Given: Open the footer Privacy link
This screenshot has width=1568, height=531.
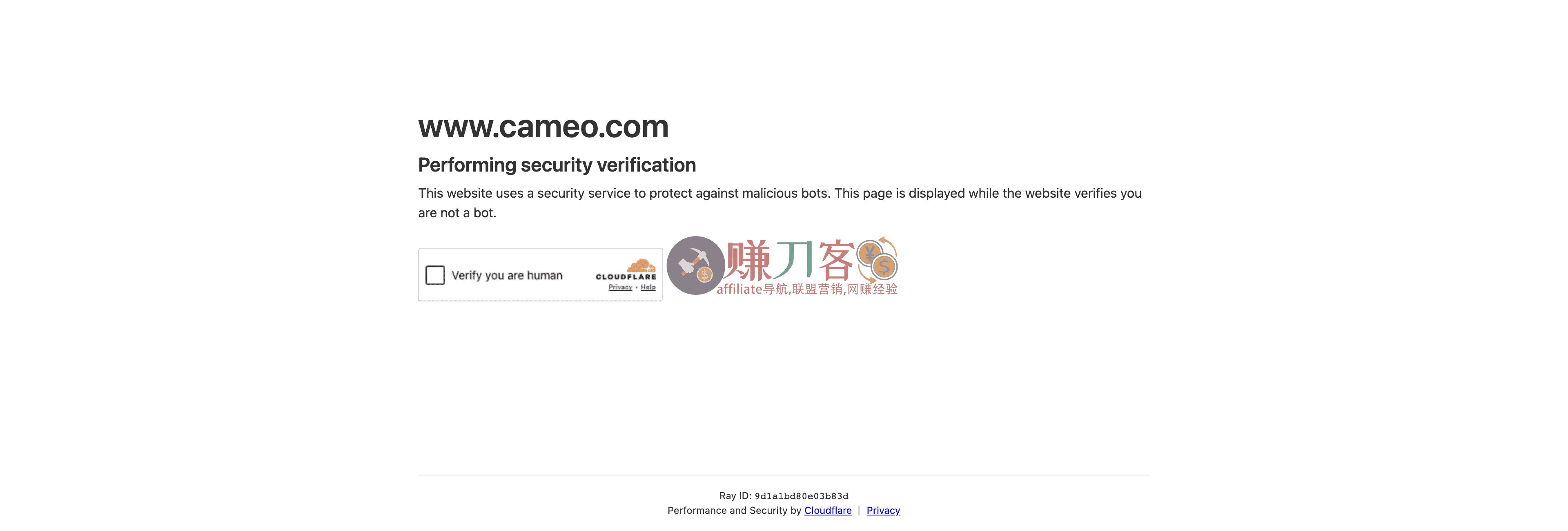Looking at the screenshot, I should pos(883,510).
